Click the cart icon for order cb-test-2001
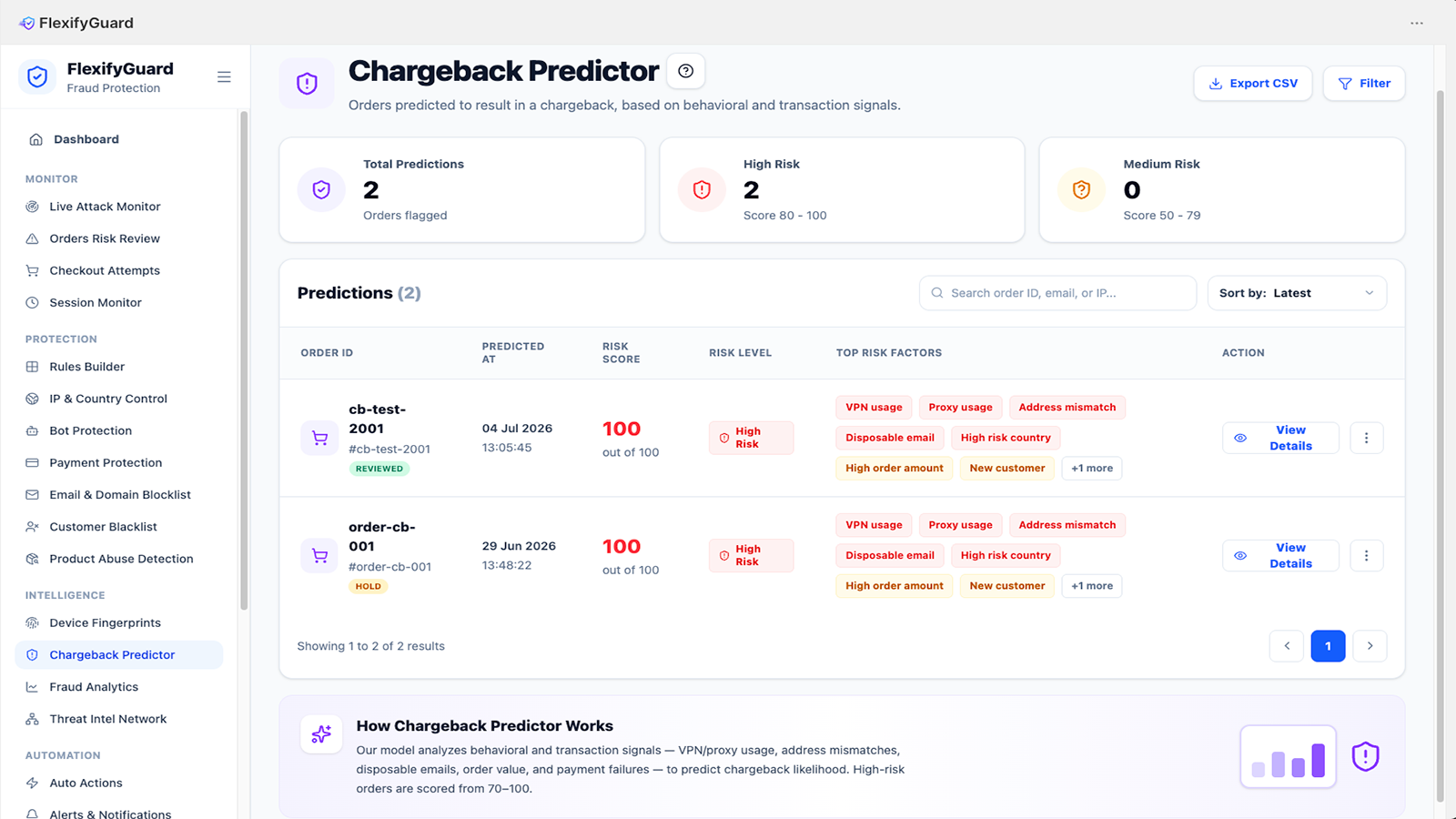The image size is (1456, 819). 319,438
